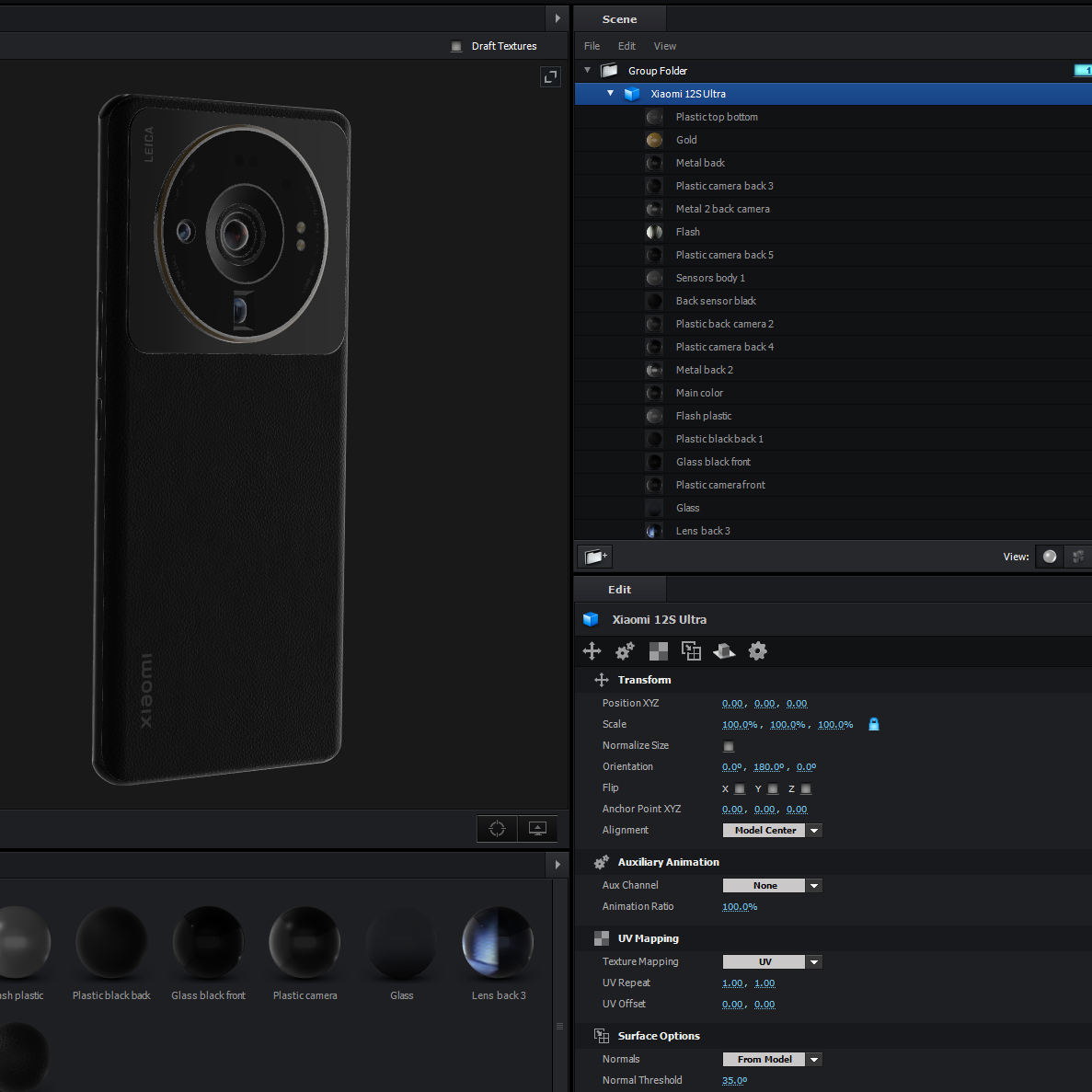Check the Normalize Size checkbox
The image size is (1092, 1092).
click(729, 746)
